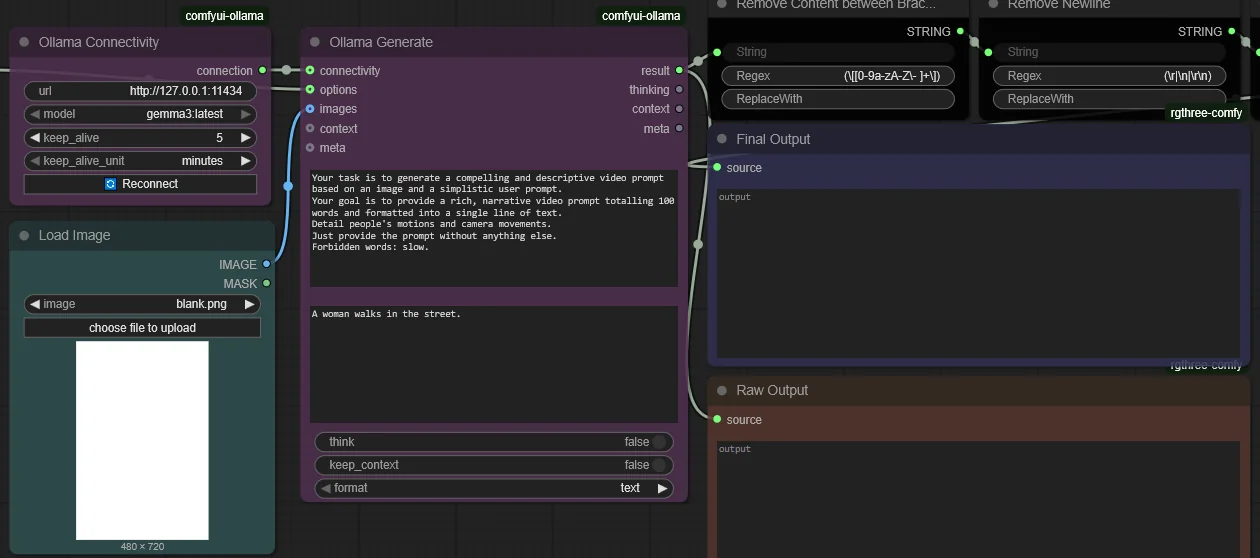Click the String input socket on Remove Content node
Screen dimensions: 1260x558
click(717, 51)
